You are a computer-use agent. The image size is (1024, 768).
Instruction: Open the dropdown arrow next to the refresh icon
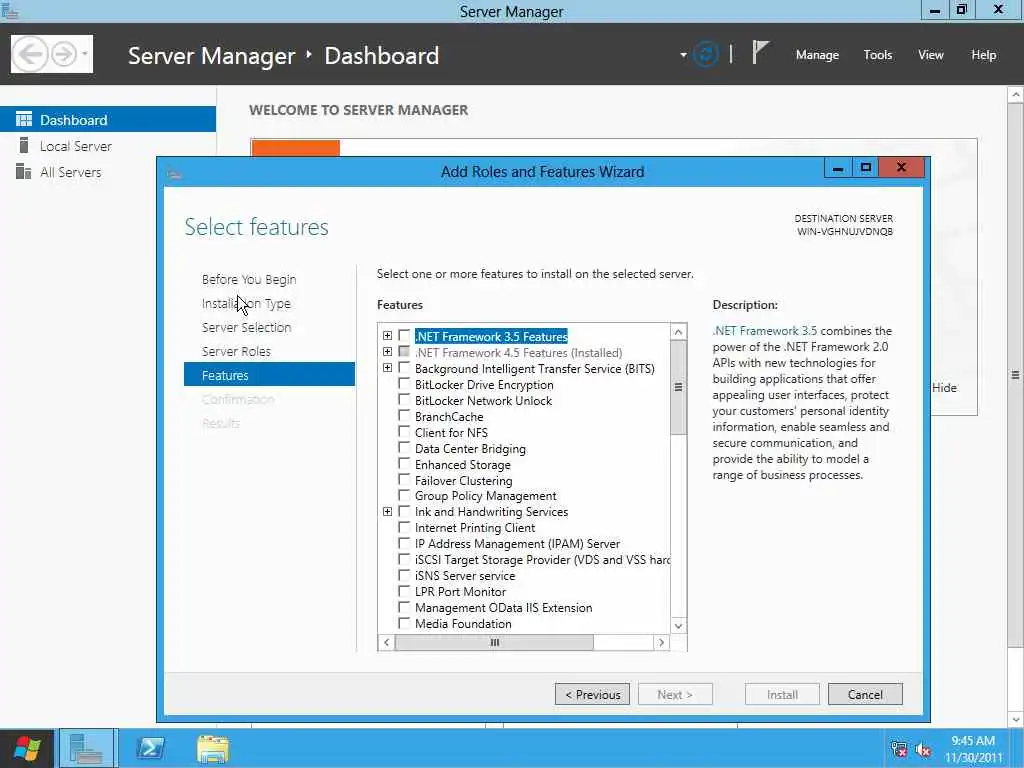point(683,55)
